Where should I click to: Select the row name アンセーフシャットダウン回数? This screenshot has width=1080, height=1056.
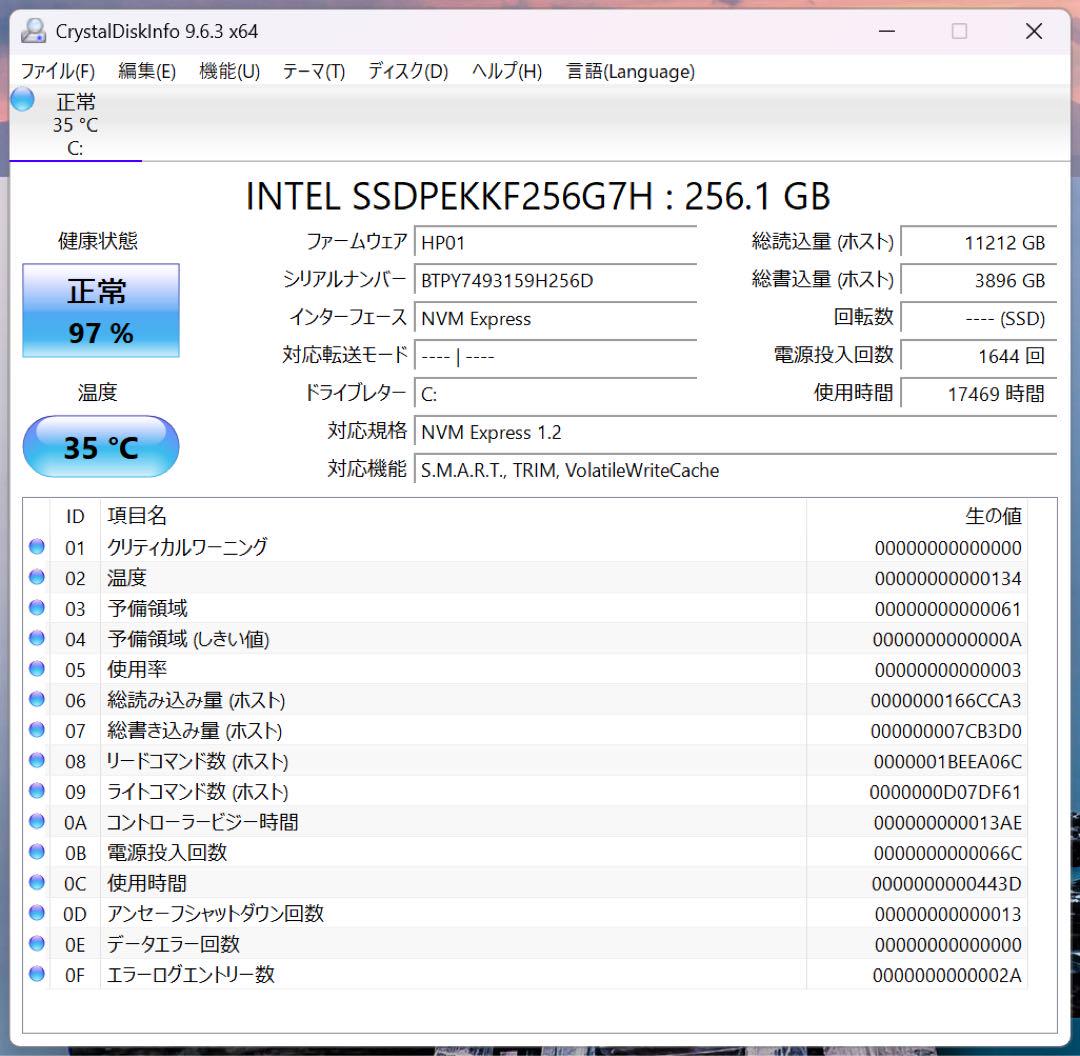215,913
